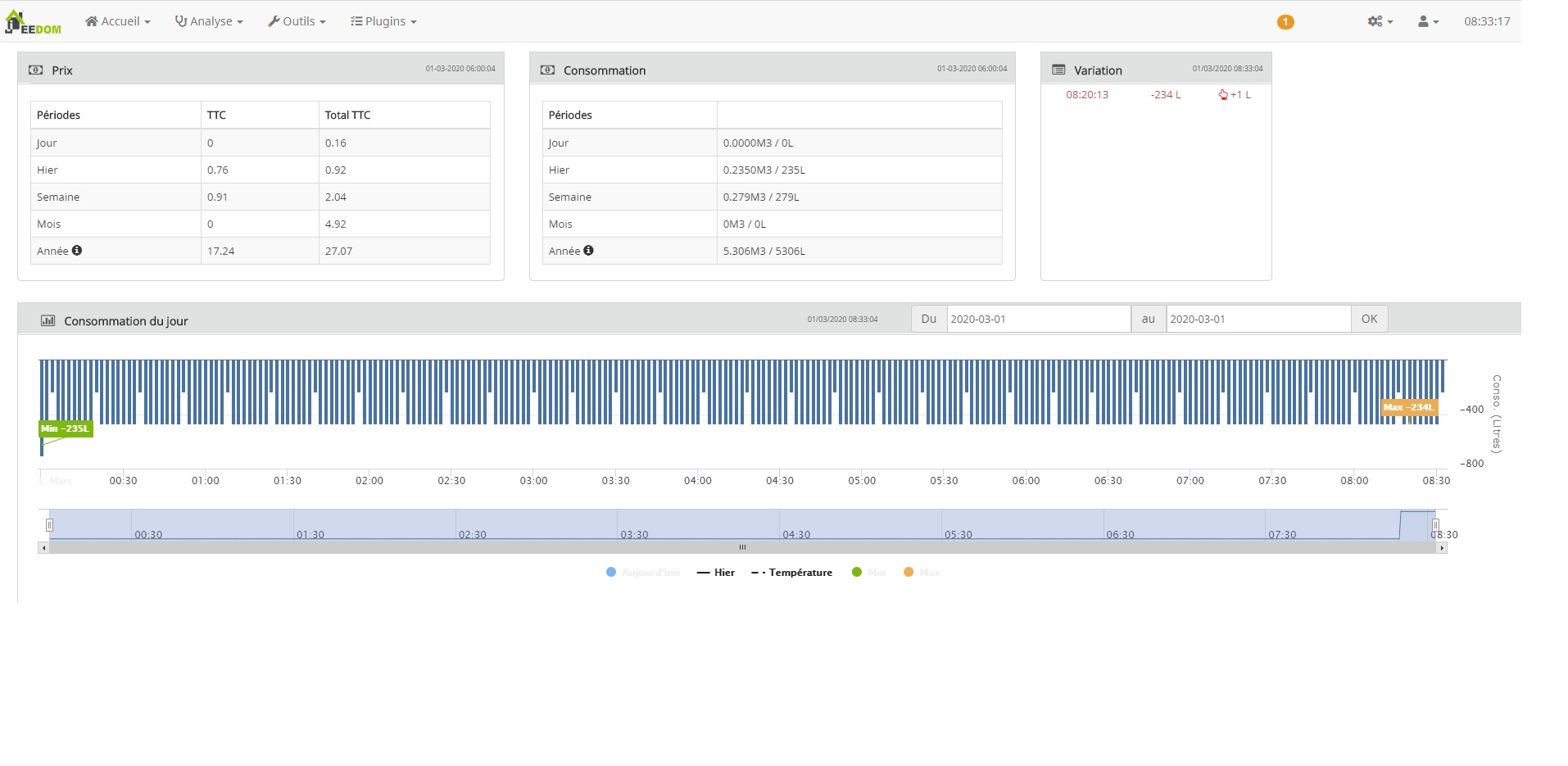Toggle the Hier series in chart legend
This screenshot has height=766, width=1568.
pos(716,573)
